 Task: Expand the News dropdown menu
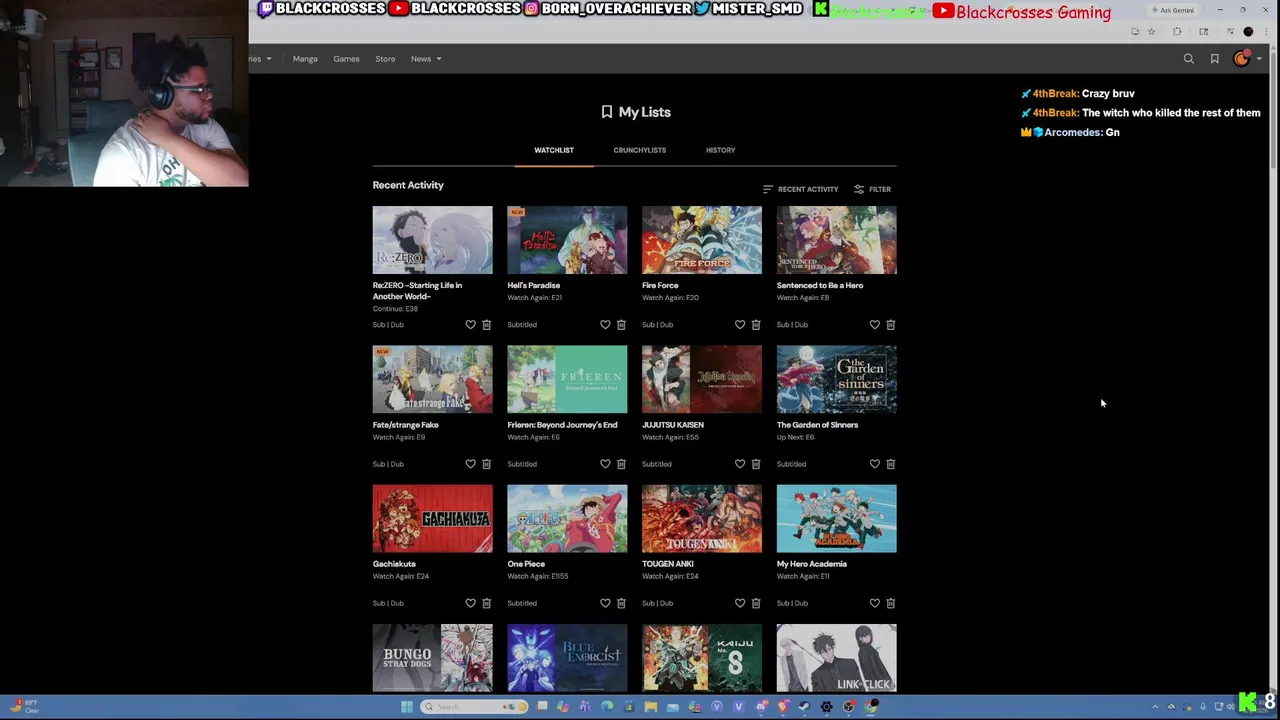tap(425, 59)
